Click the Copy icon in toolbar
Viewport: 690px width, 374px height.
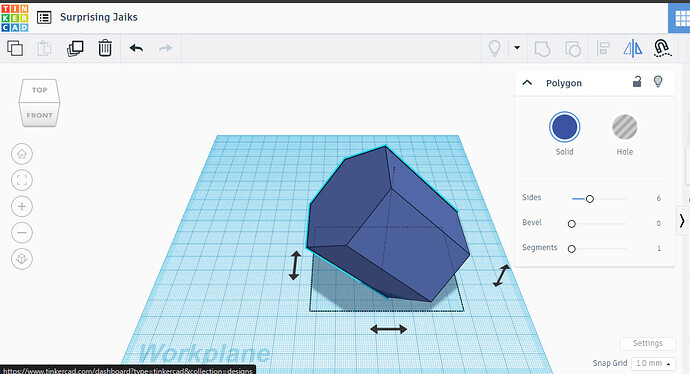tap(15, 48)
